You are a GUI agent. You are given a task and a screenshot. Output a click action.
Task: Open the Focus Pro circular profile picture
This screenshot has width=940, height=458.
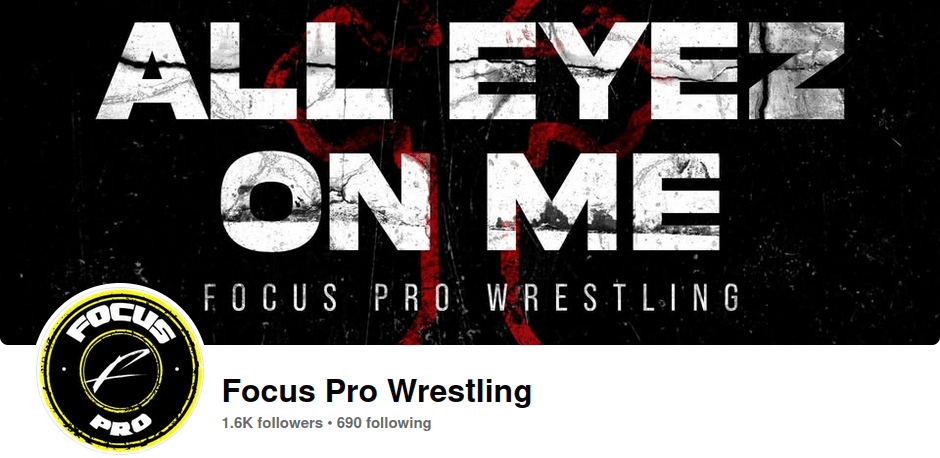coord(120,368)
